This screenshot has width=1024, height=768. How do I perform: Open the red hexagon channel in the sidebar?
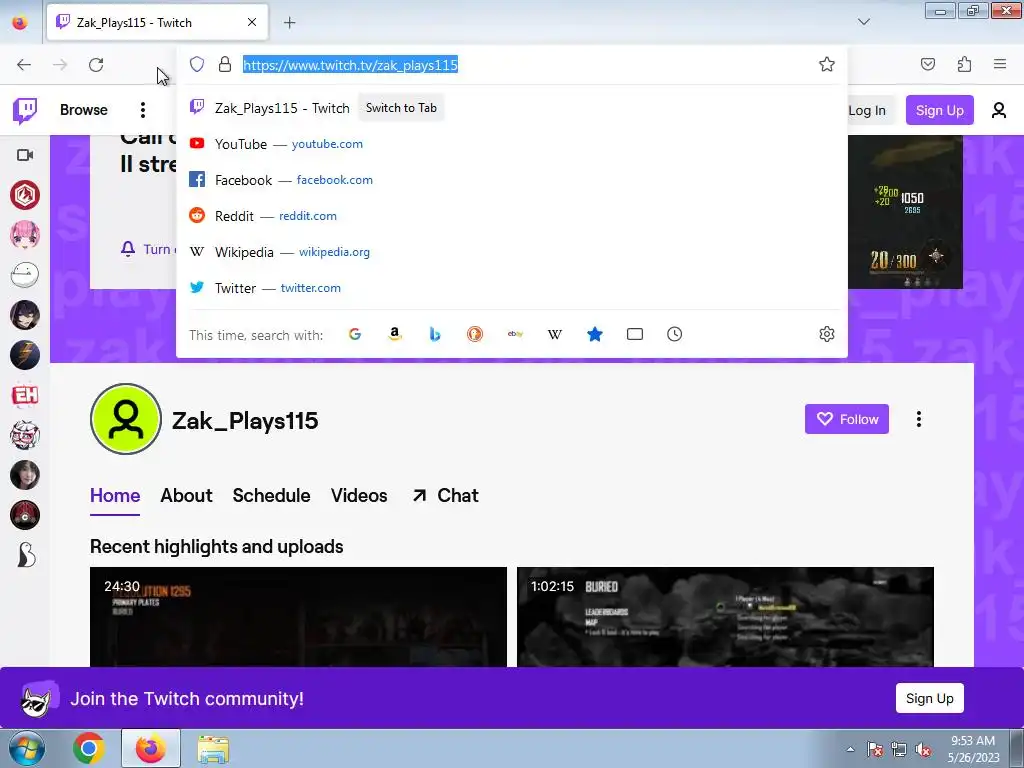coord(25,195)
